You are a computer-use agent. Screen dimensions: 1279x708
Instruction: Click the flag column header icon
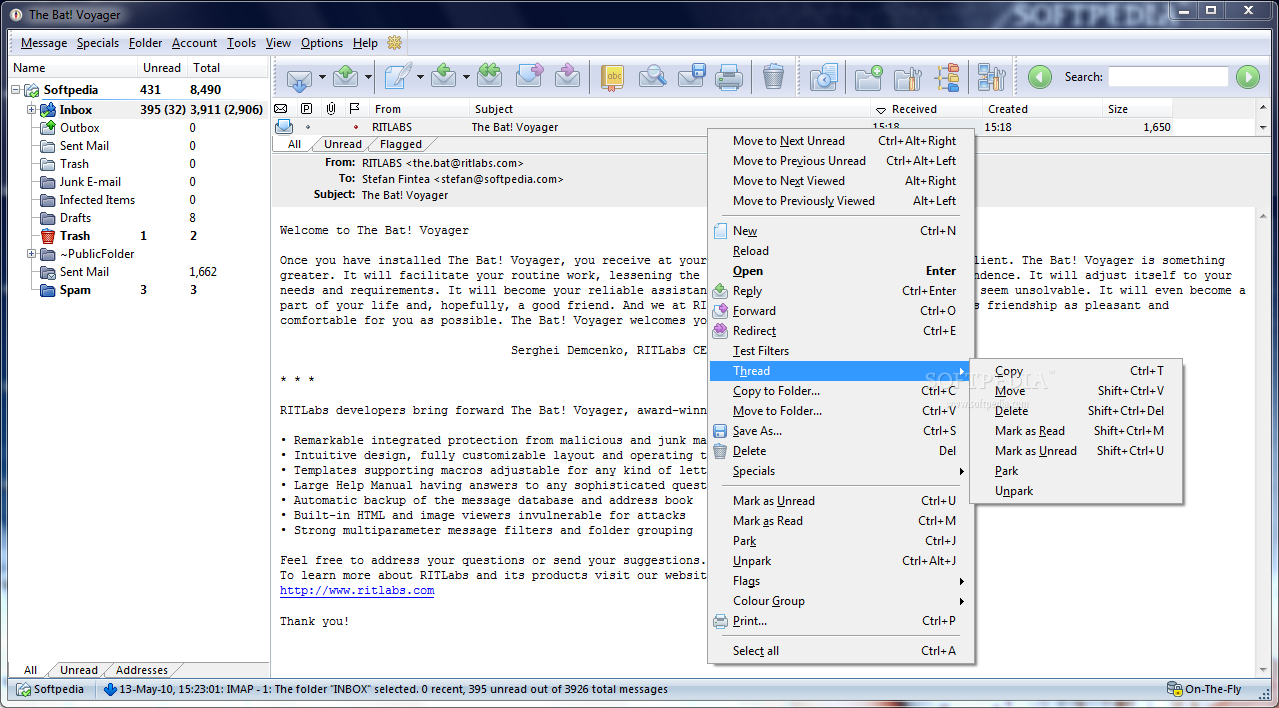pos(355,109)
